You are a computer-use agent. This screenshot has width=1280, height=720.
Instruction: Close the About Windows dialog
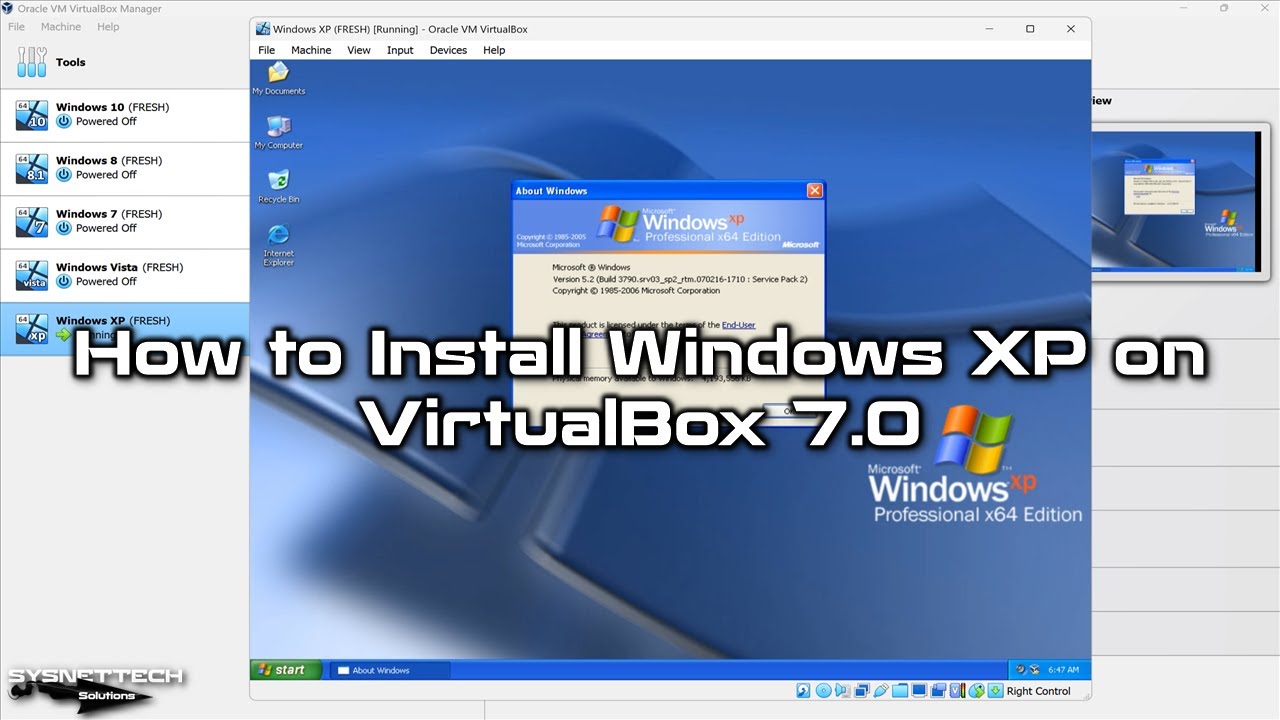815,190
